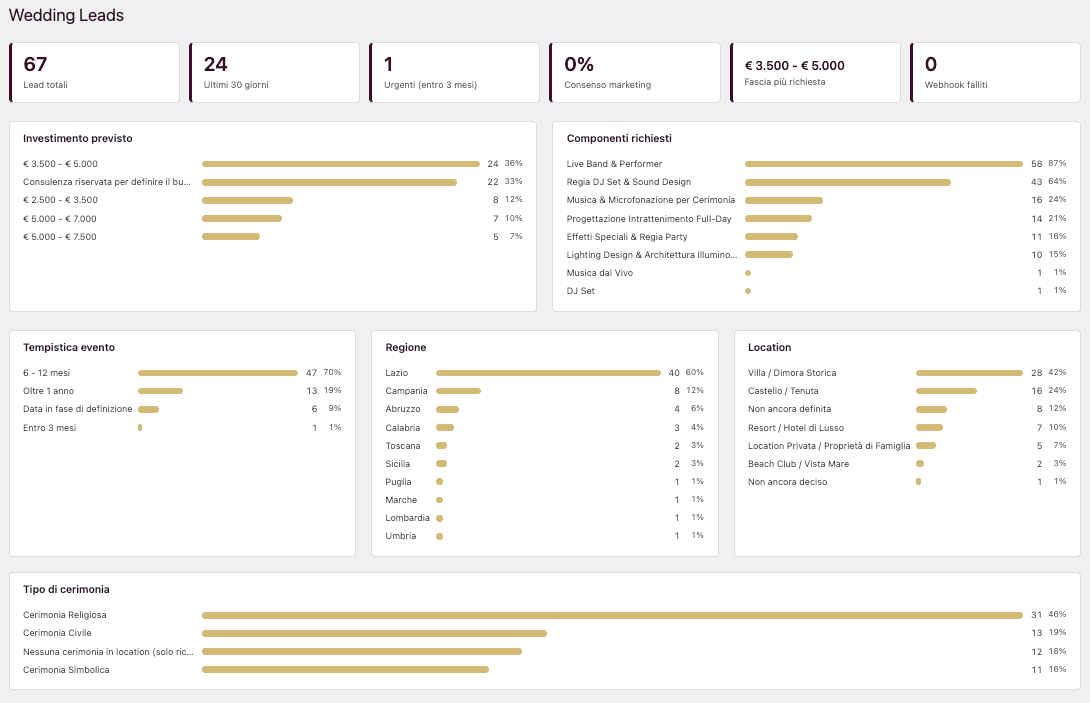
Task: Click the 'Cerimonia Civile' row label
Action: click(57, 633)
